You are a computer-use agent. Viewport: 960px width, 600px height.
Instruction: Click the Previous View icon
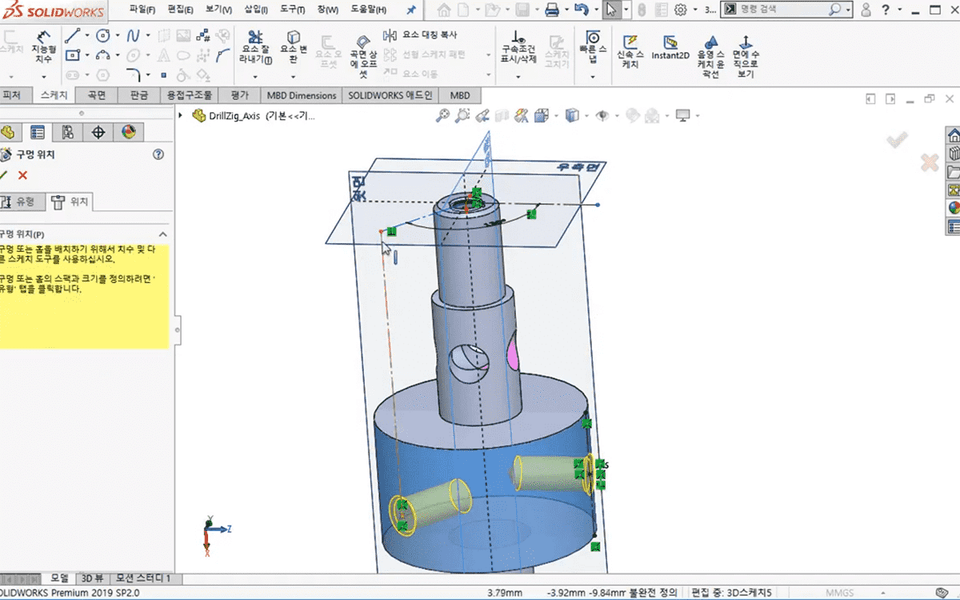(482, 115)
